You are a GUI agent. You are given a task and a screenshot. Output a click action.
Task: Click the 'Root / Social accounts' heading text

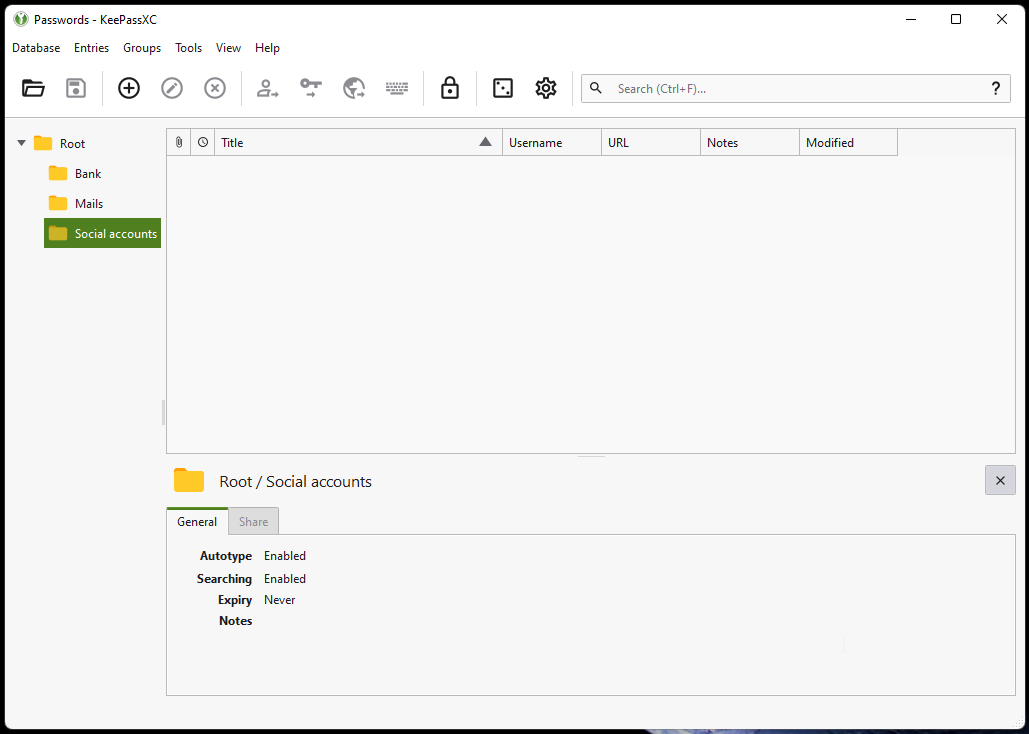(x=295, y=481)
